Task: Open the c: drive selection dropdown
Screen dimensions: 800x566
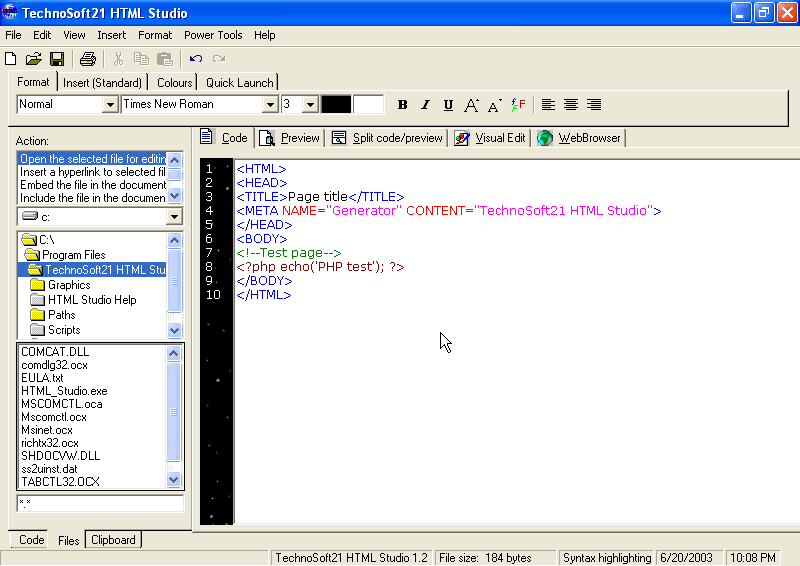Action: tap(174, 217)
